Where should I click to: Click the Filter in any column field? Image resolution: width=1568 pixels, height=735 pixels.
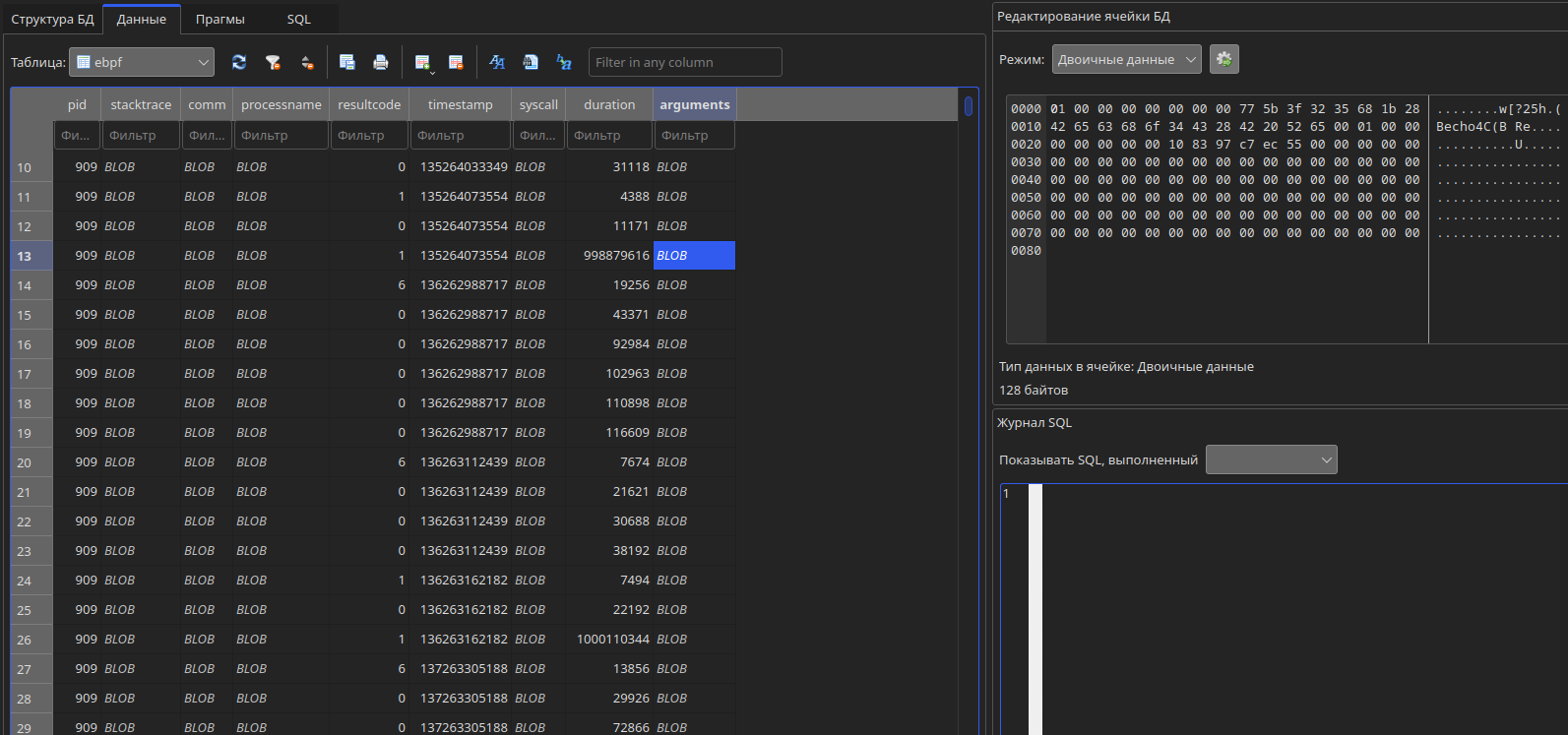[685, 62]
